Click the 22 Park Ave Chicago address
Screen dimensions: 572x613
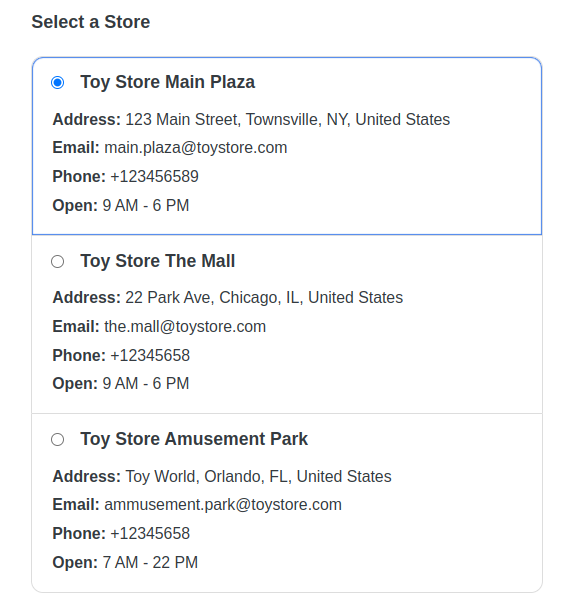pyautogui.click(x=264, y=298)
